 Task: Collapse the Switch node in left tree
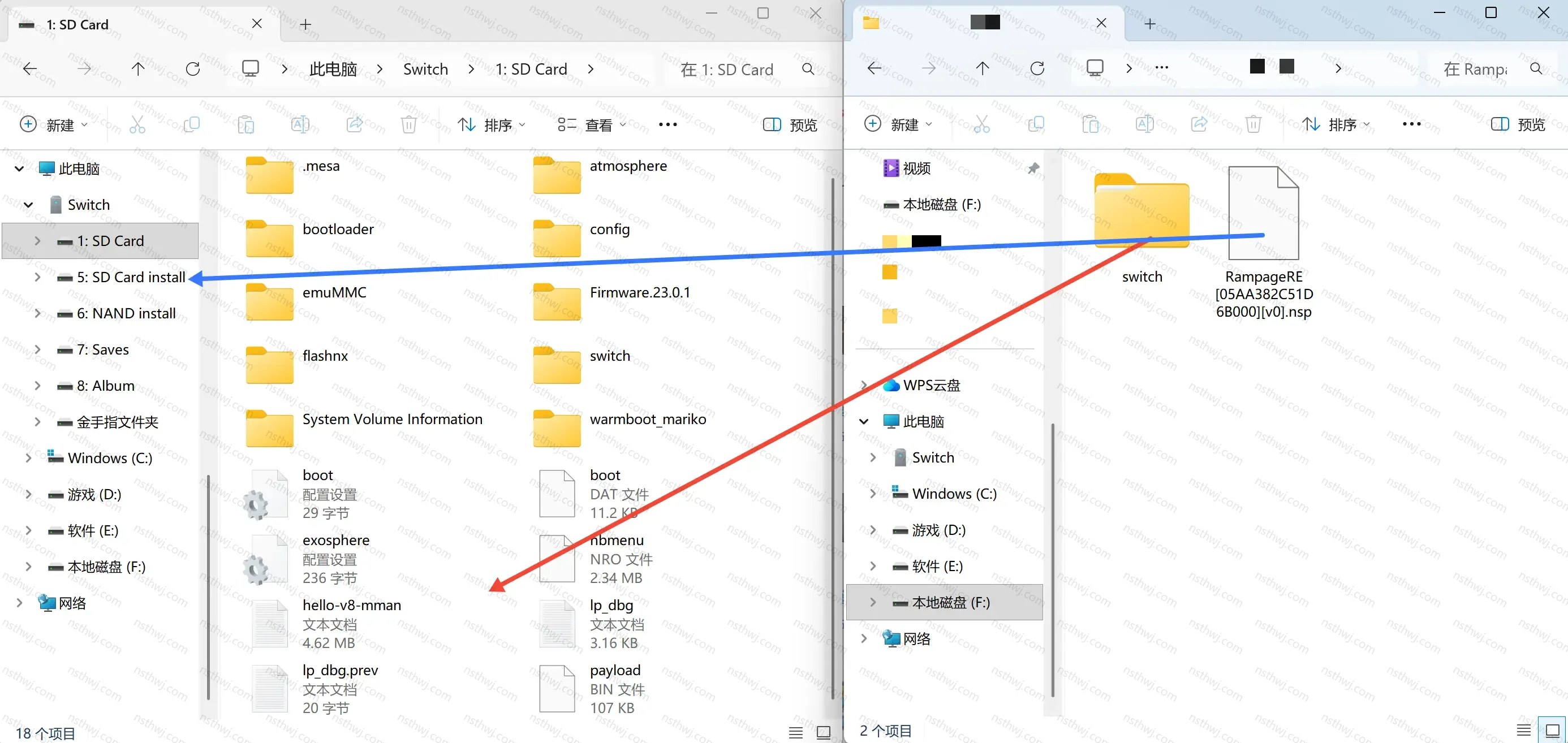pyautogui.click(x=28, y=205)
